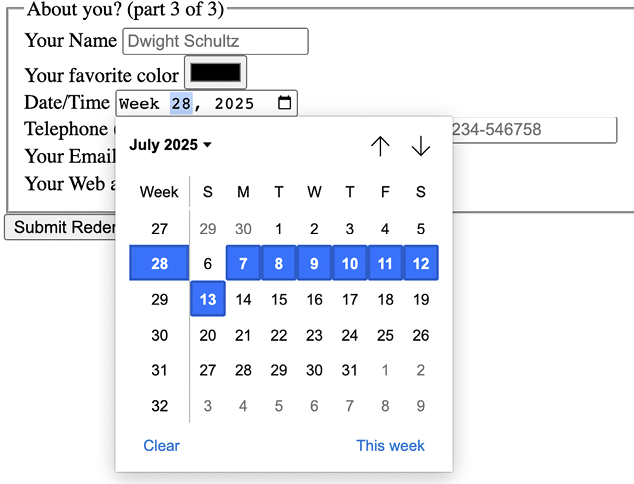The width and height of the screenshot is (634, 484).
Task: Jump to This week
Action: click(390, 446)
